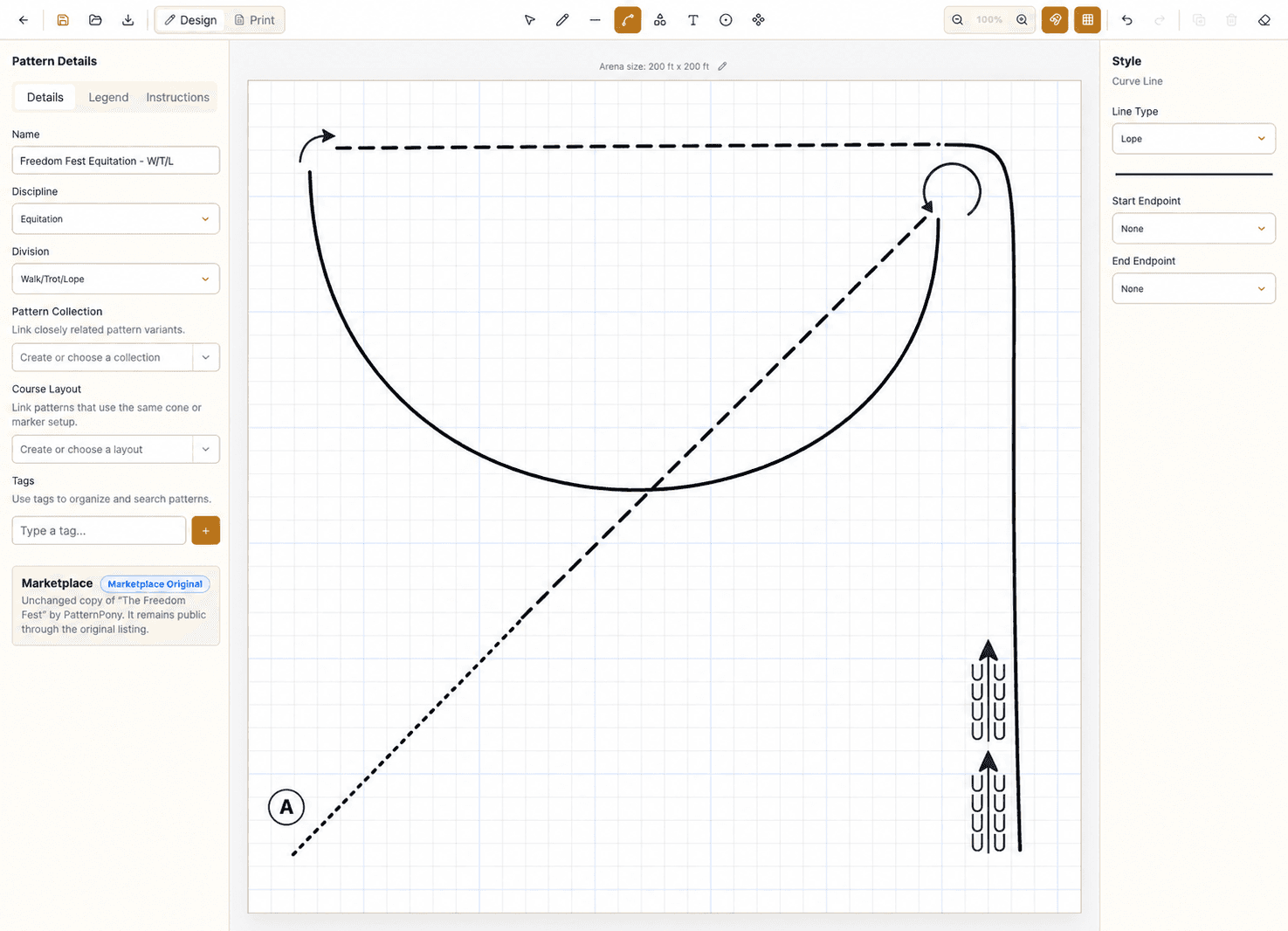The width and height of the screenshot is (1288, 931).
Task: Open the Discipline dropdown showing Equitation
Action: click(x=115, y=219)
